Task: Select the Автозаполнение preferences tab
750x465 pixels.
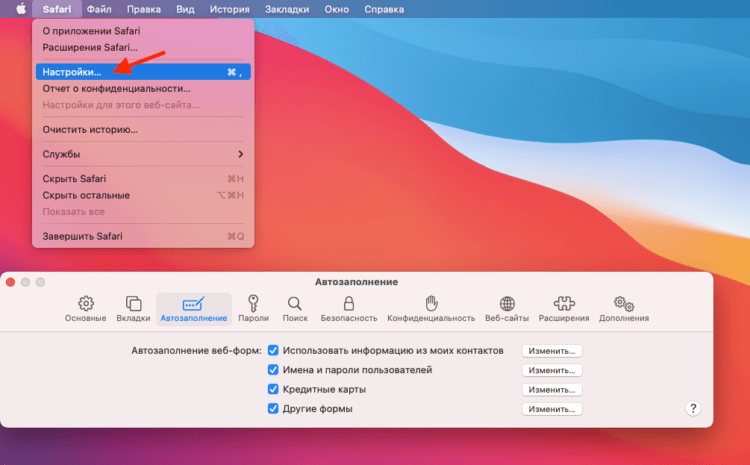Action: 194,309
